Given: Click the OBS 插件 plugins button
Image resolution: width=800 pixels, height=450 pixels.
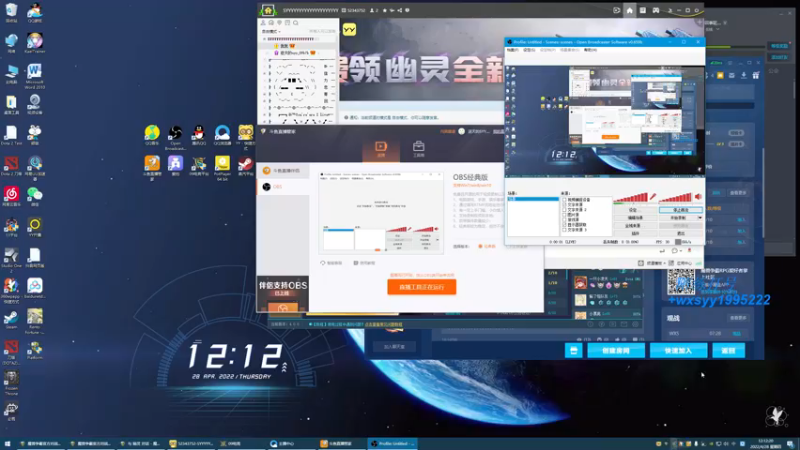Looking at the screenshot, I should 635,234.
